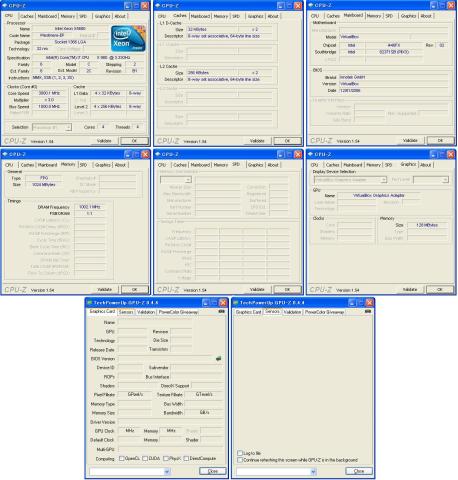This screenshot has width=458, height=480.
Task: Click the graphics memory Size value 128 MBytes
Action: pos(427,225)
